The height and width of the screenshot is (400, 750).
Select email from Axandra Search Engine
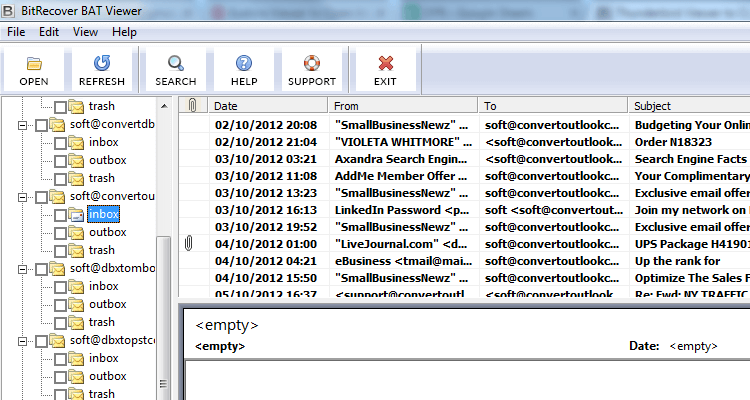point(464,159)
